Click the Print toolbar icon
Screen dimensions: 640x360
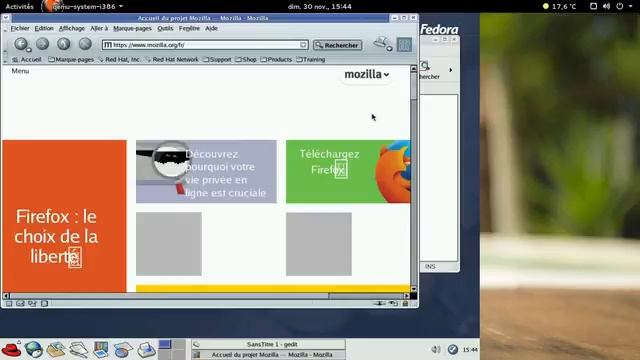coord(381,42)
